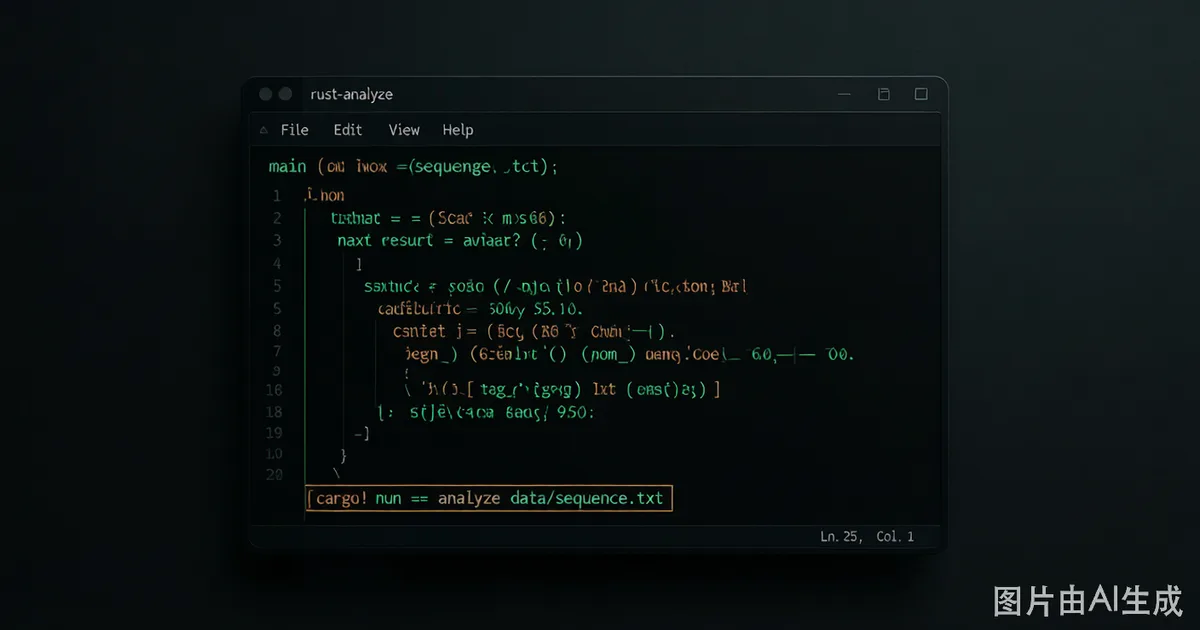The width and height of the screenshot is (1200, 630).
Task: Click the rust-analyze window title
Action: (352, 94)
